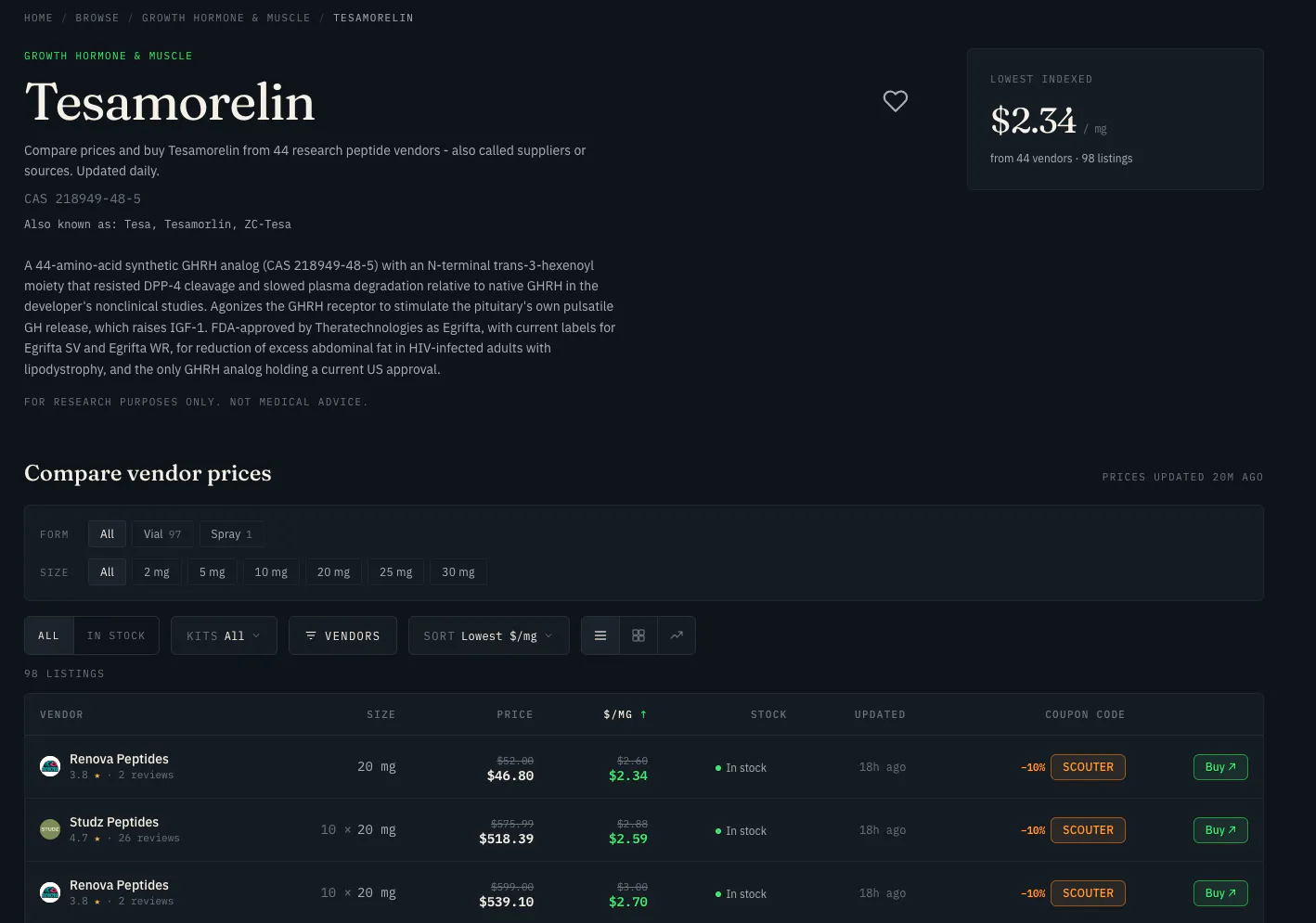The image size is (1316, 923).
Task: Filter size to 30 mg
Action: pos(458,572)
